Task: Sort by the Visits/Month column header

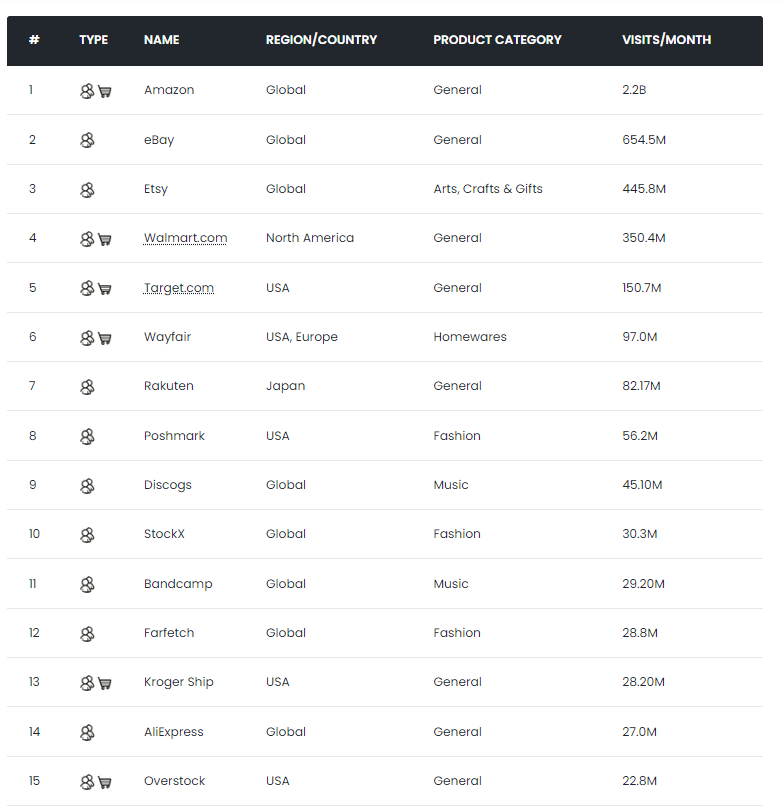Action: [x=666, y=40]
